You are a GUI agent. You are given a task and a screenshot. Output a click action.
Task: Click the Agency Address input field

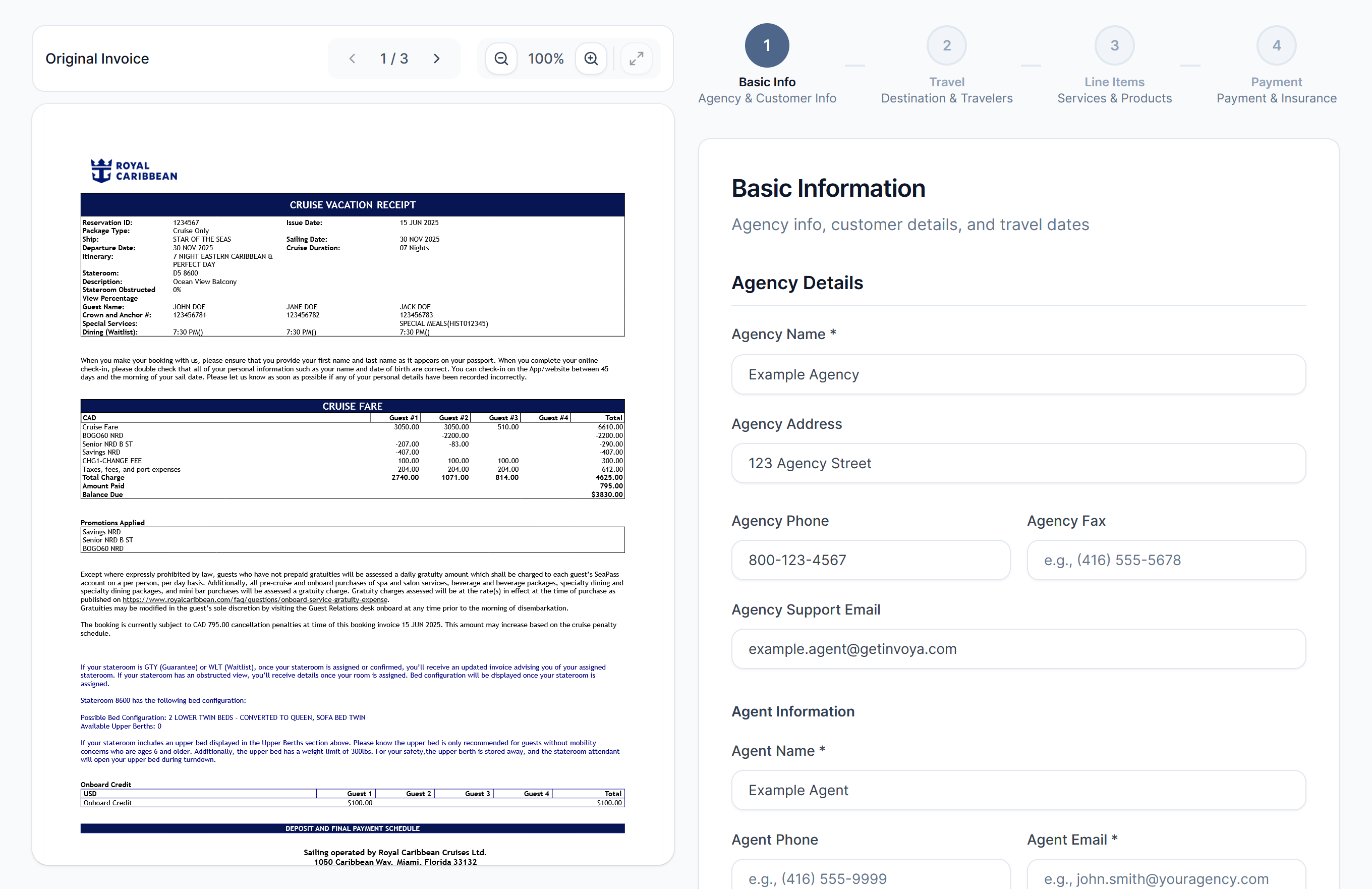coord(1018,463)
